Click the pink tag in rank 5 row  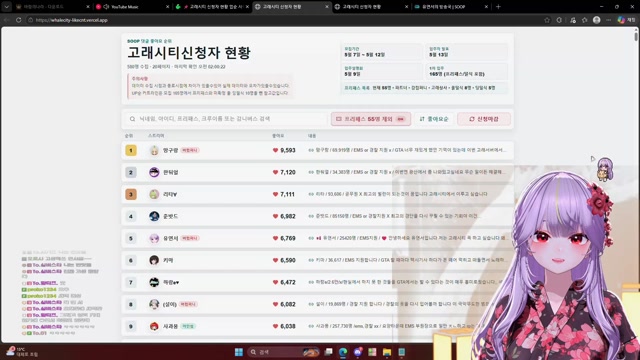point(190,238)
